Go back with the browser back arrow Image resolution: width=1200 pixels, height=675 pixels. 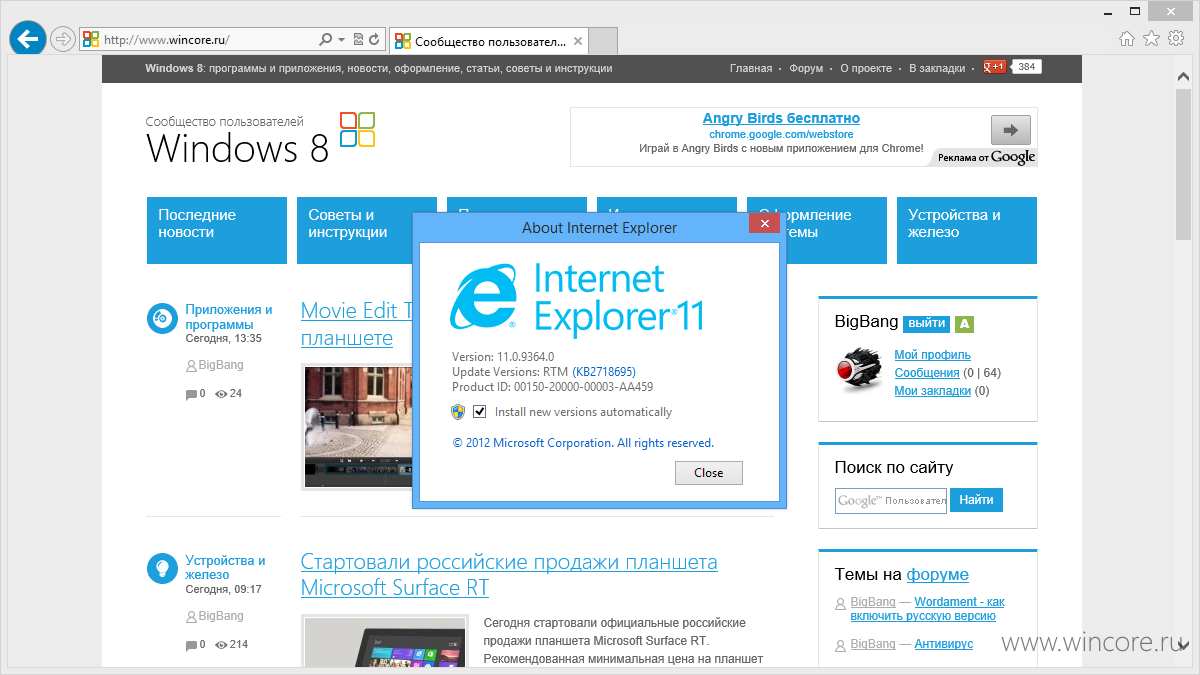click(28, 39)
